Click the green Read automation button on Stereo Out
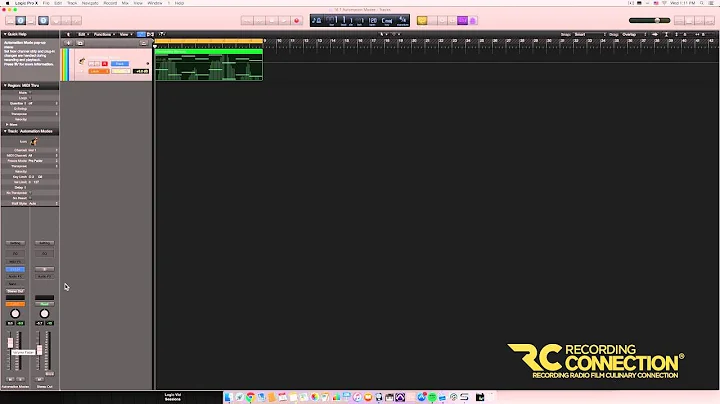720x404 pixels. [45, 304]
